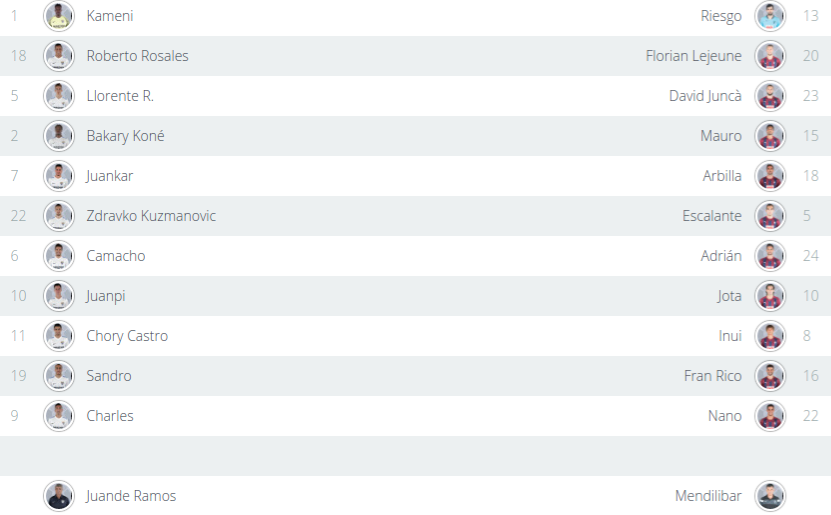Click Sandro's player photo thumbnail
Viewport: 831px width, 515px height.
[x=59, y=376]
